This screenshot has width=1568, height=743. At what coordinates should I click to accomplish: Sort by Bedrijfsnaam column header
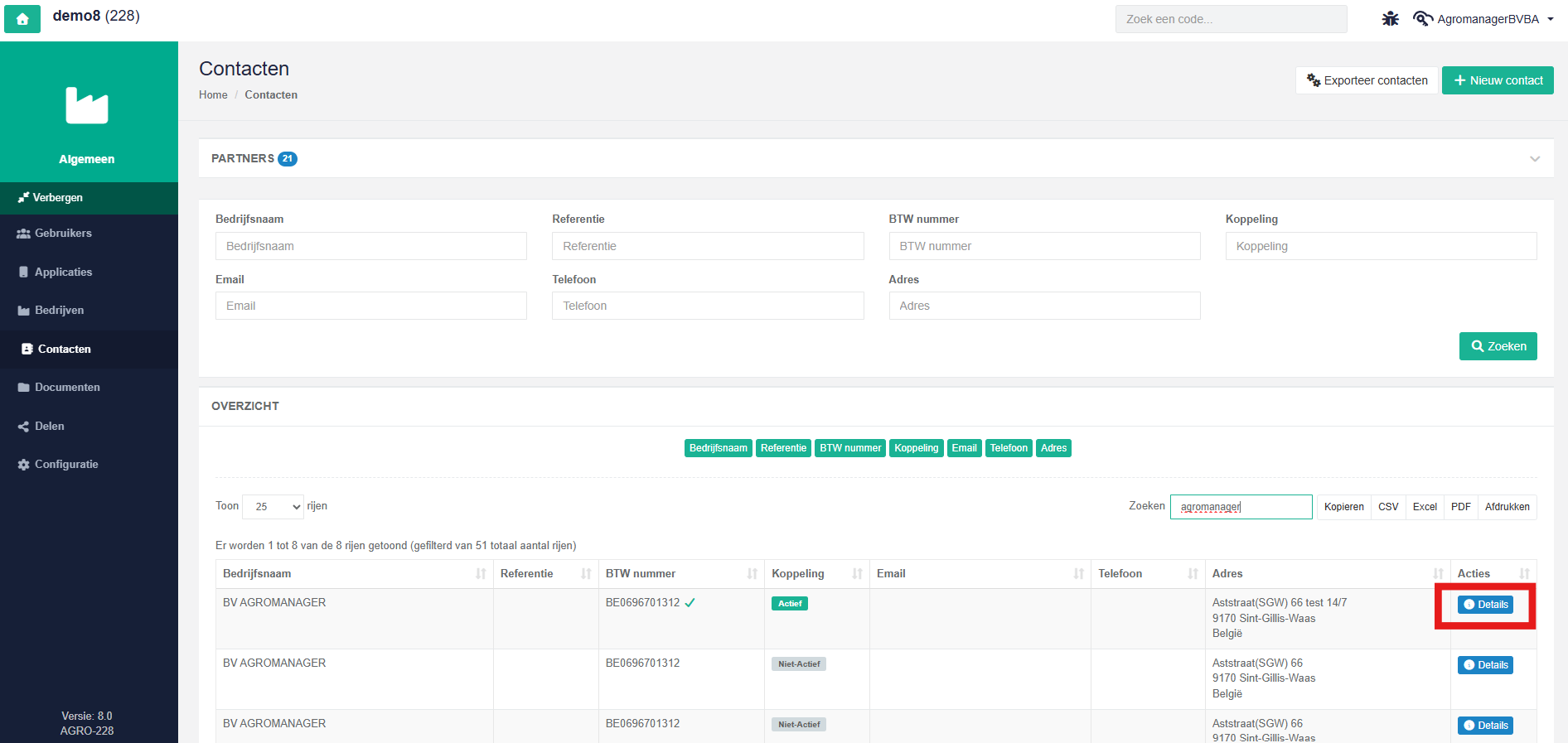pyautogui.click(x=354, y=573)
